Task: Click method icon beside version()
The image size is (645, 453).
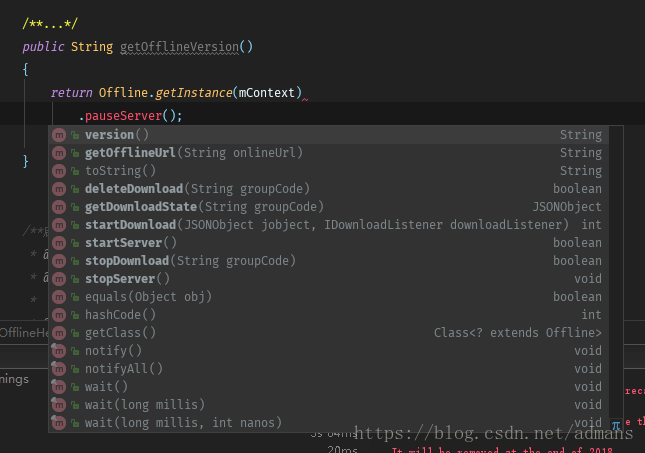Action: click(59, 135)
